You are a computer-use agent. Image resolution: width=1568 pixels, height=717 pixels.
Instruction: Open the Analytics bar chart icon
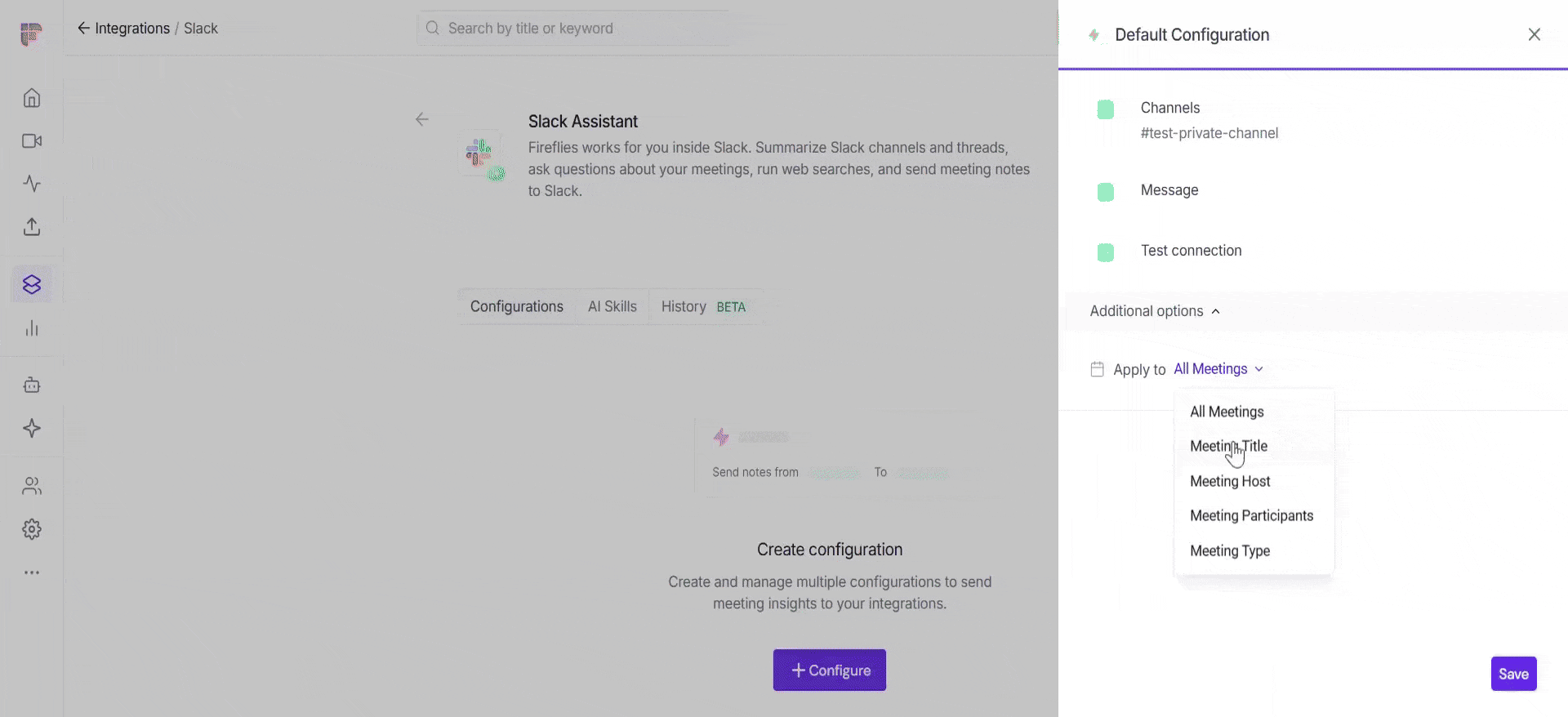click(x=32, y=328)
